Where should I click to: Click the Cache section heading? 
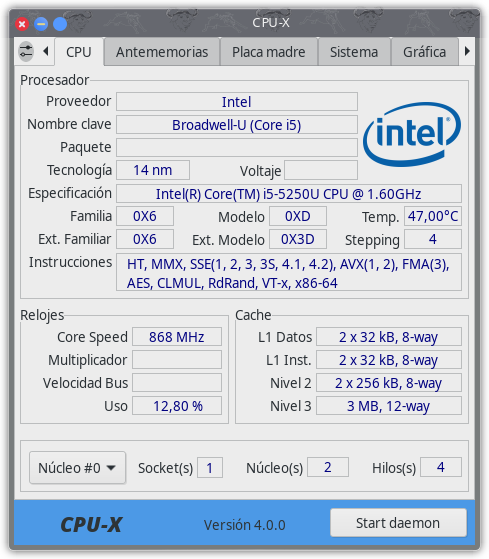point(253,315)
